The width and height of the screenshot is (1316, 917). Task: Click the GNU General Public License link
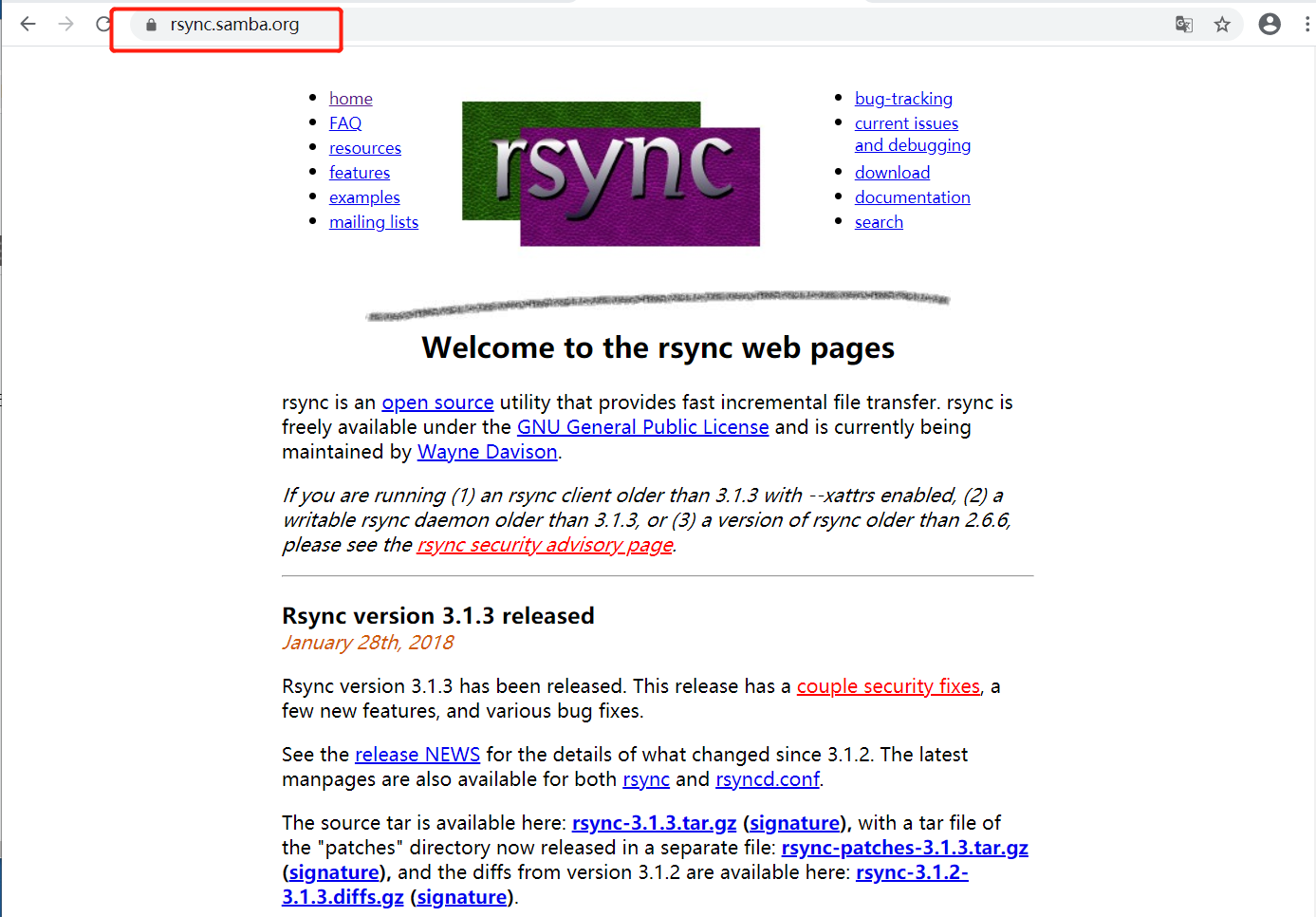(x=642, y=426)
